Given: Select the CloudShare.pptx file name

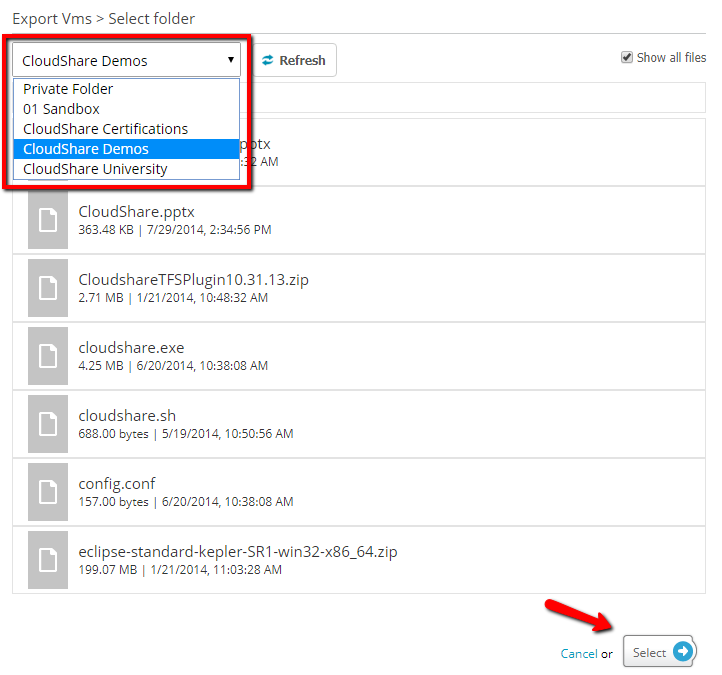Looking at the screenshot, I should coord(136,212).
